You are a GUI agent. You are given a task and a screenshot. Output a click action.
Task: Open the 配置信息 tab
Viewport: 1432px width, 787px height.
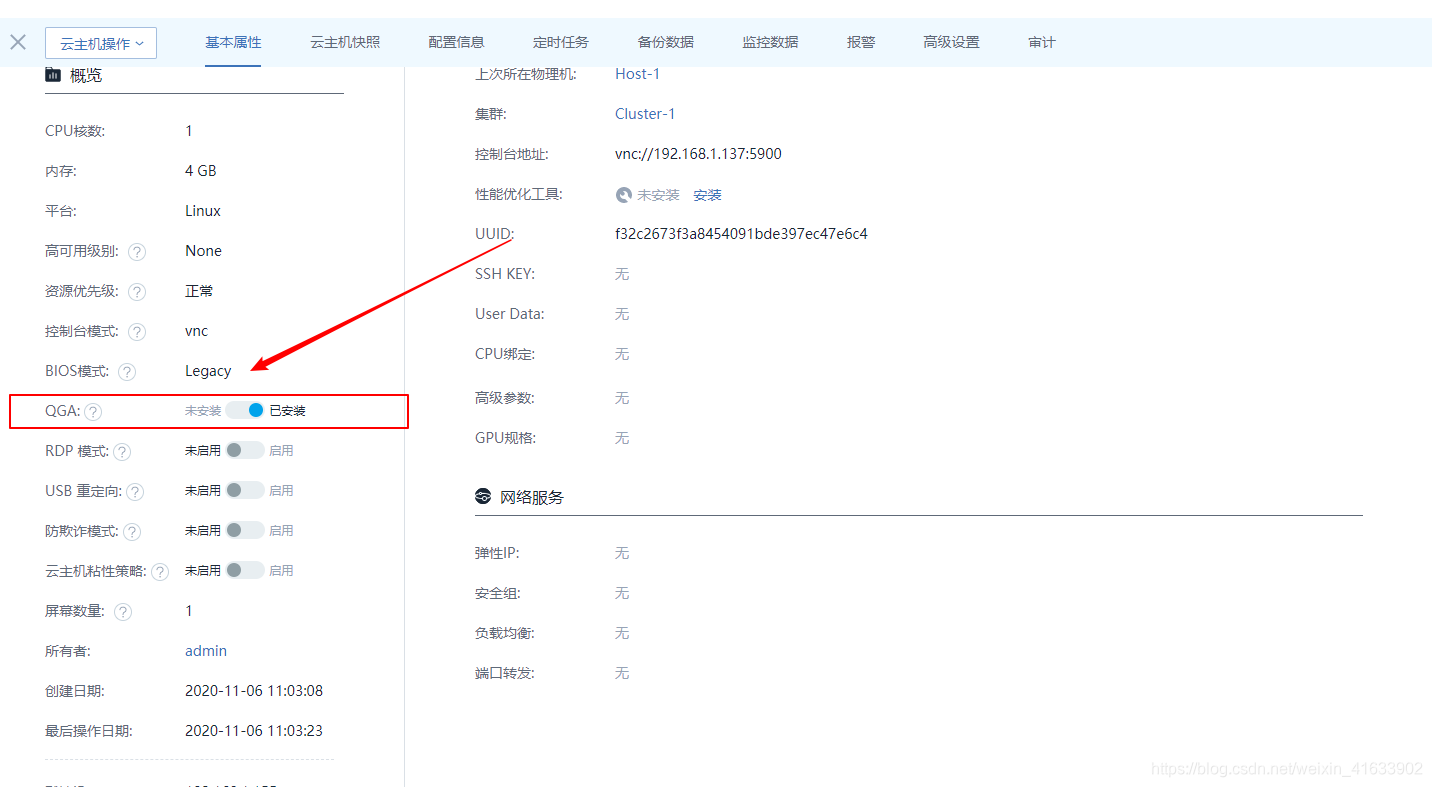pos(456,42)
